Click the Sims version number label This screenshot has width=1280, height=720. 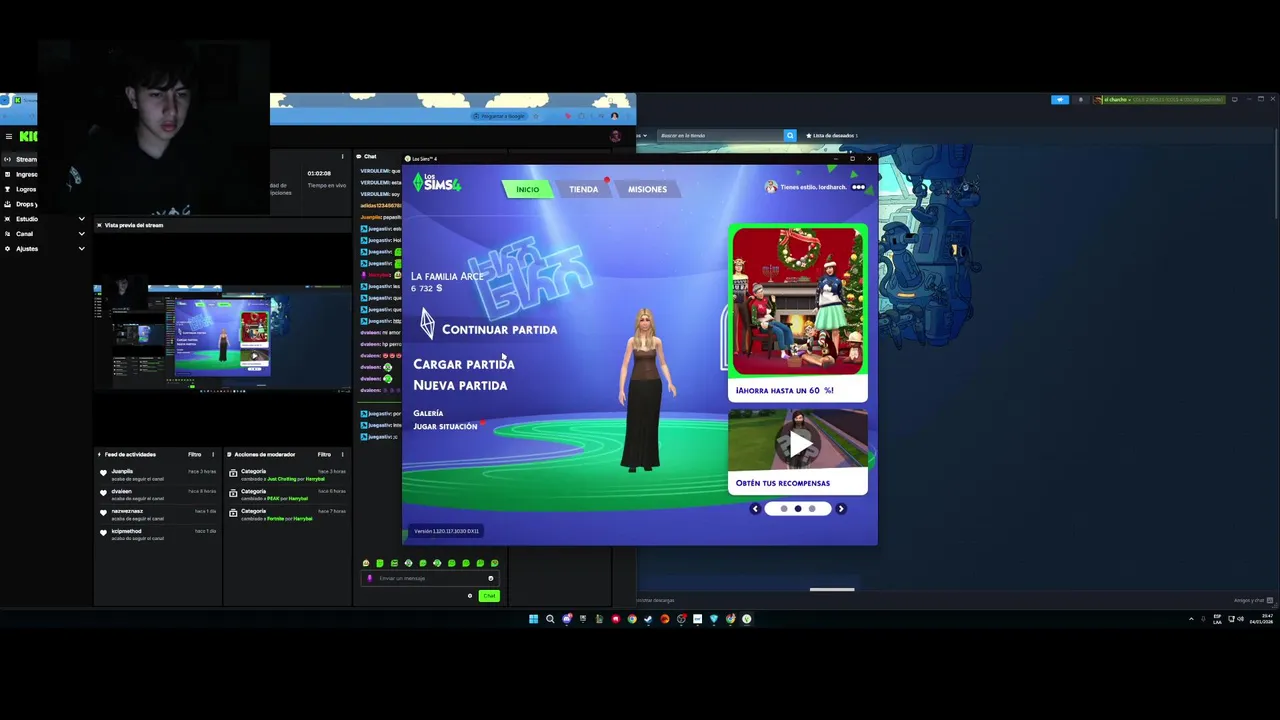tap(446, 531)
